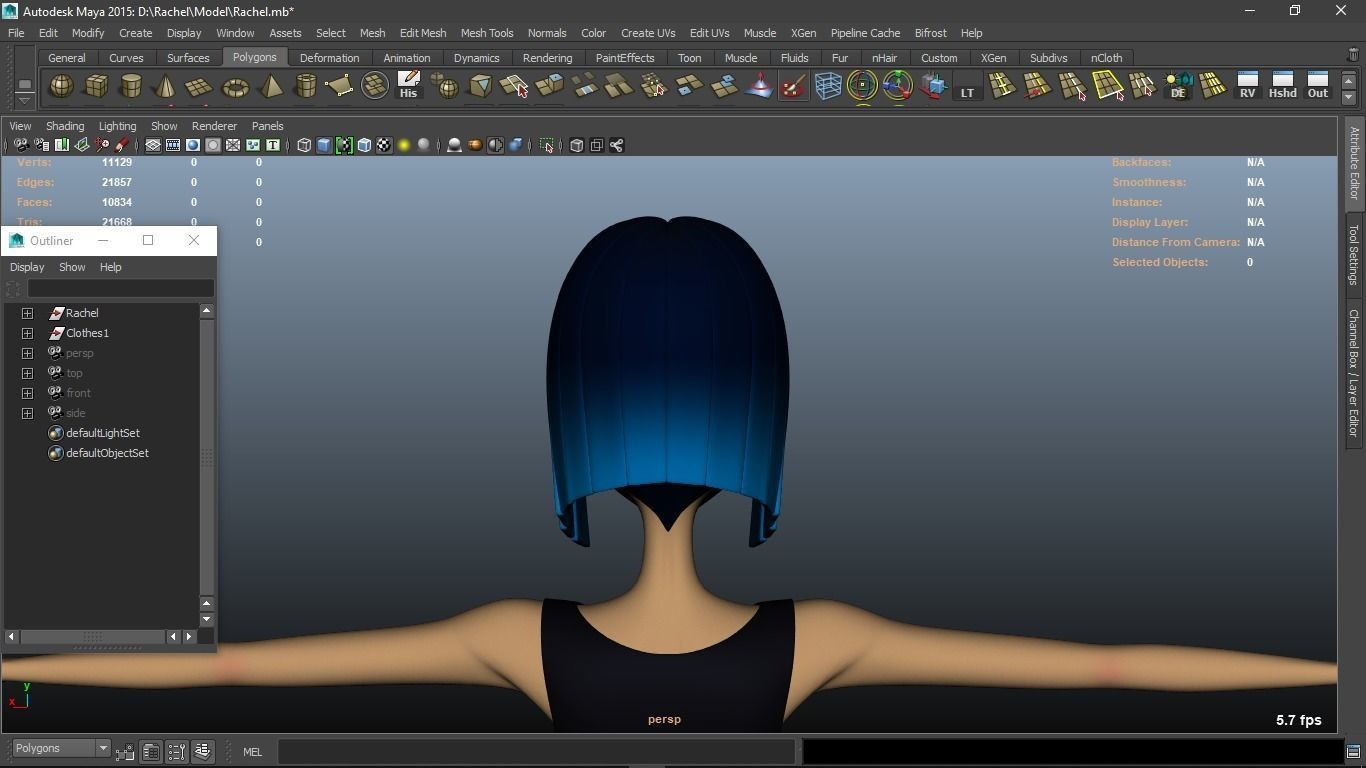The height and width of the screenshot is (768, 1366).
Task: Open the Out outliner shelf button
Action: click(1318, 87)
